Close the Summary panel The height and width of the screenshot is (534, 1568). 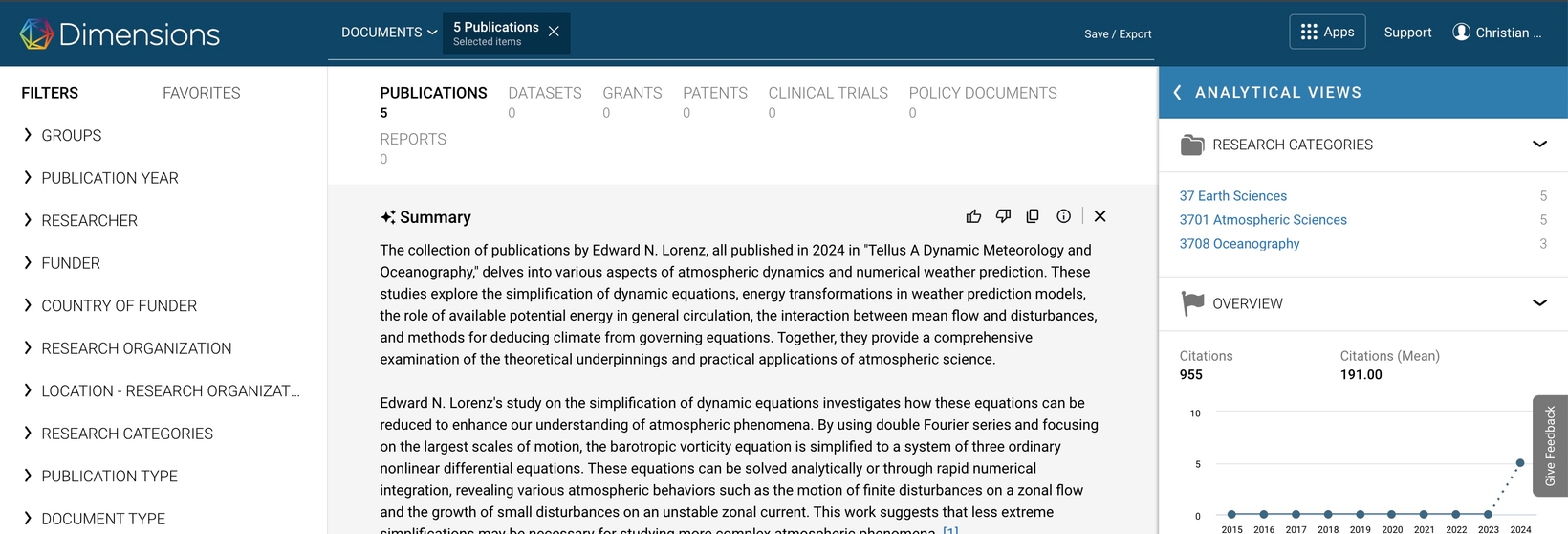1100,216
